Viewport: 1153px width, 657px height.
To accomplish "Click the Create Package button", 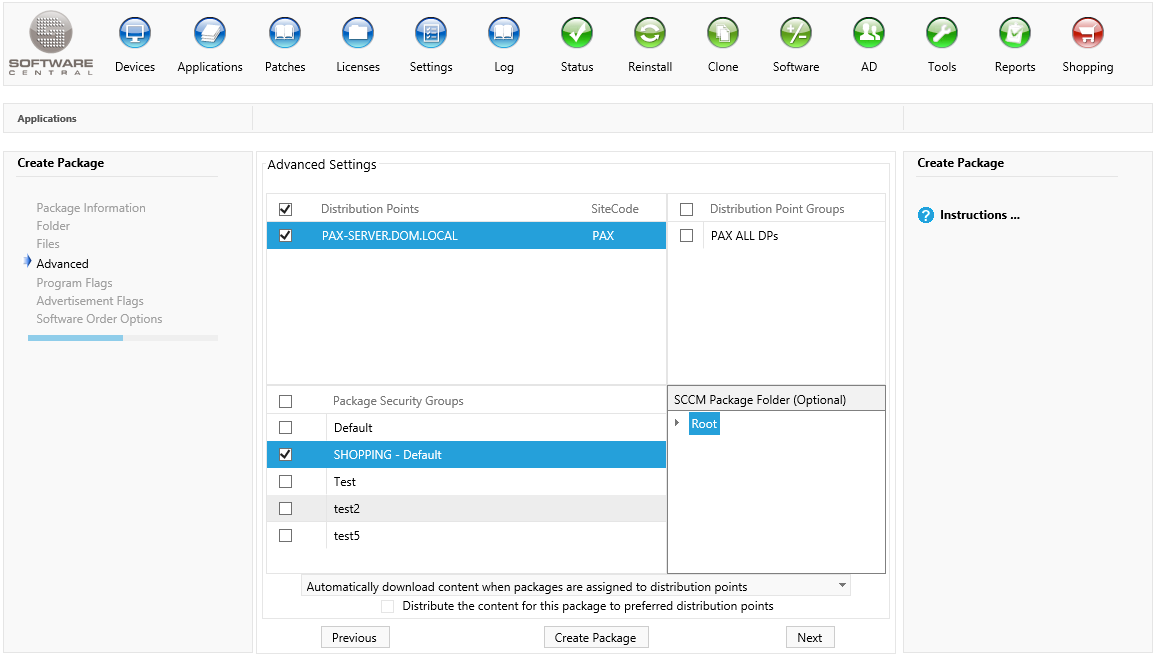I will pyautogui.click(x=595, y=638).
